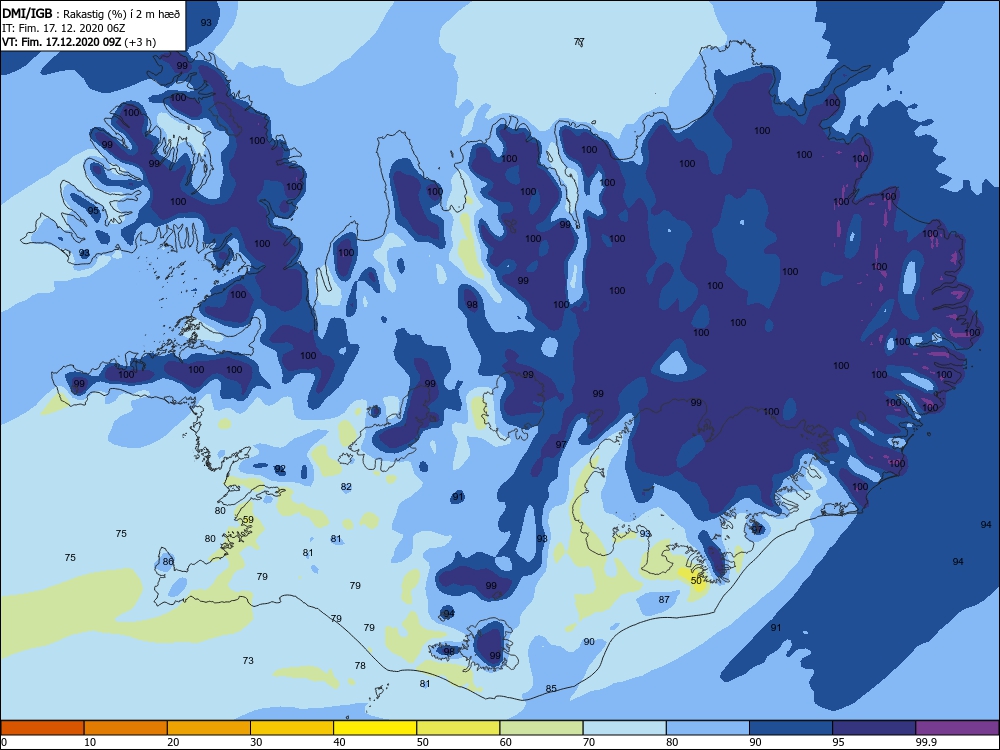Click the 'IT: Fim. 17. 12. 2020 06Z' line
The image size is (1000, 750).
click(64, 28)
